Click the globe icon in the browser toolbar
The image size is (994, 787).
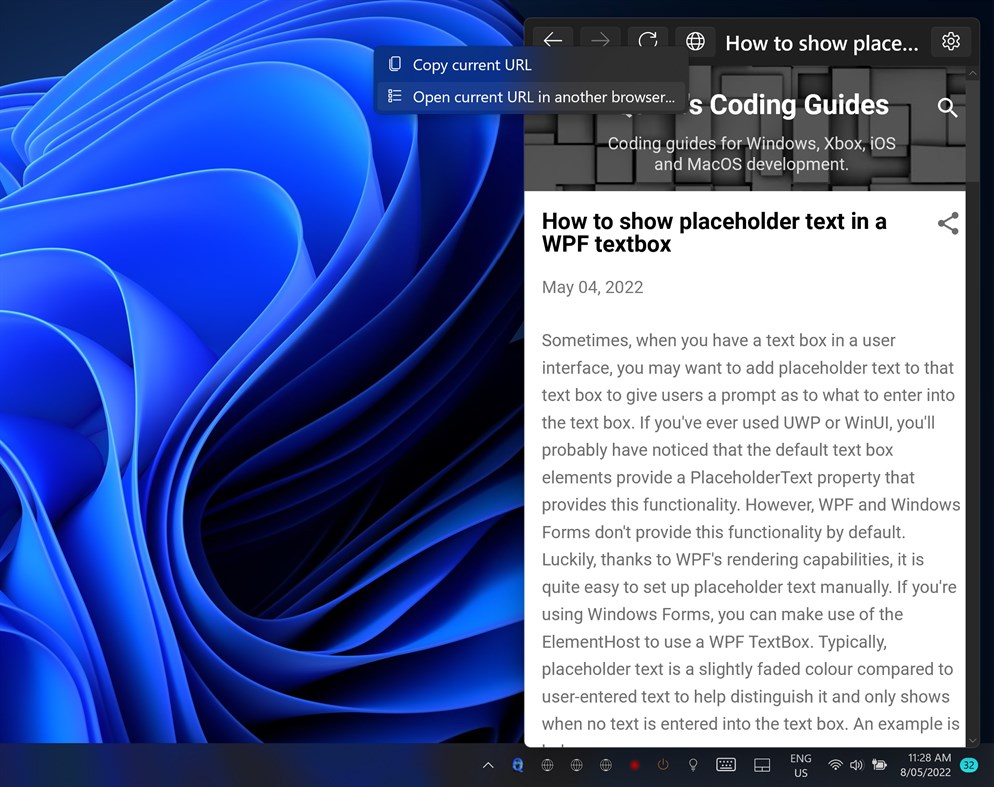tap(695, 41)
